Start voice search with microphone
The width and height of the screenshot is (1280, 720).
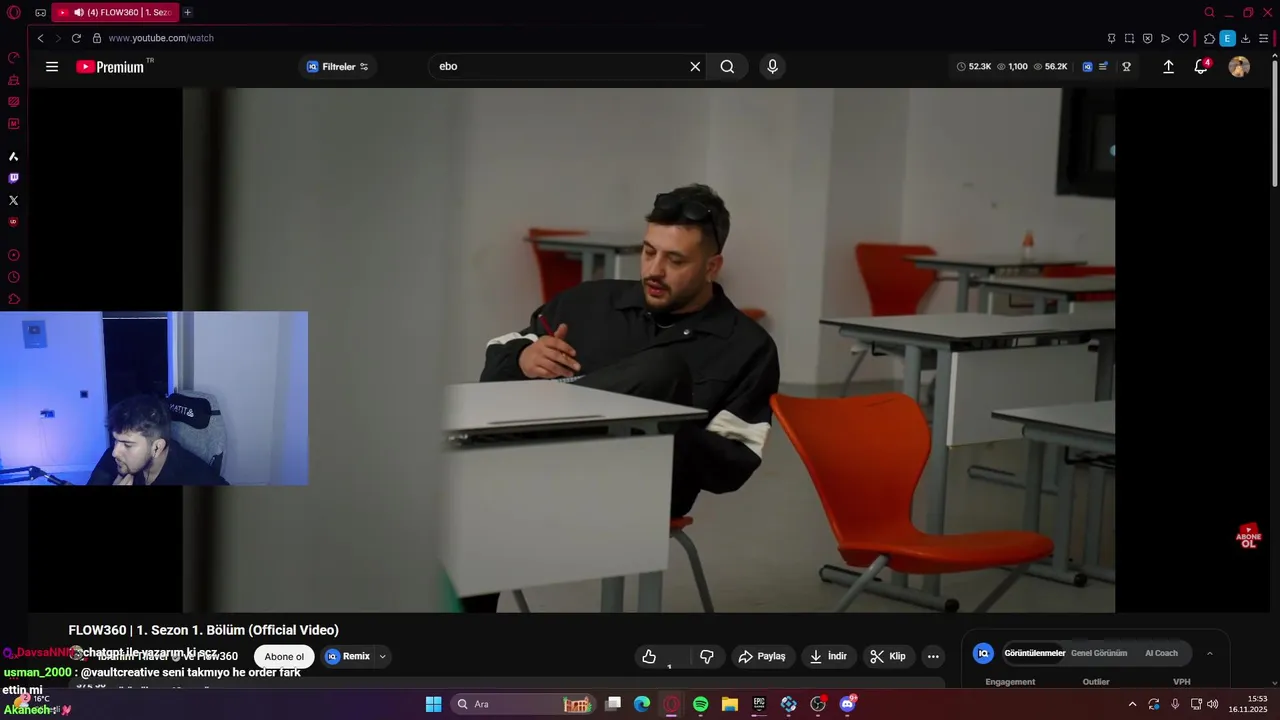pyautogui.click(x=771, y=67)
